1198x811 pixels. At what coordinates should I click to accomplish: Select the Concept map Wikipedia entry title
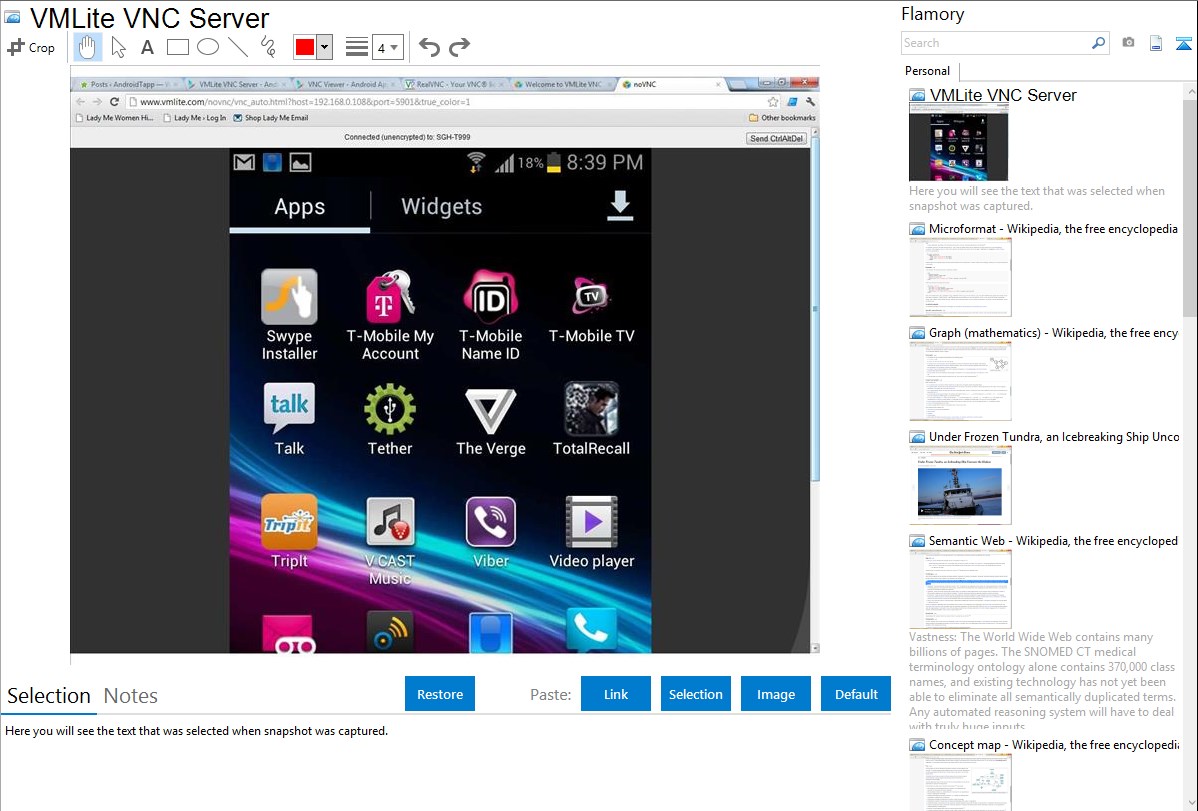[x=1054, y=744]
